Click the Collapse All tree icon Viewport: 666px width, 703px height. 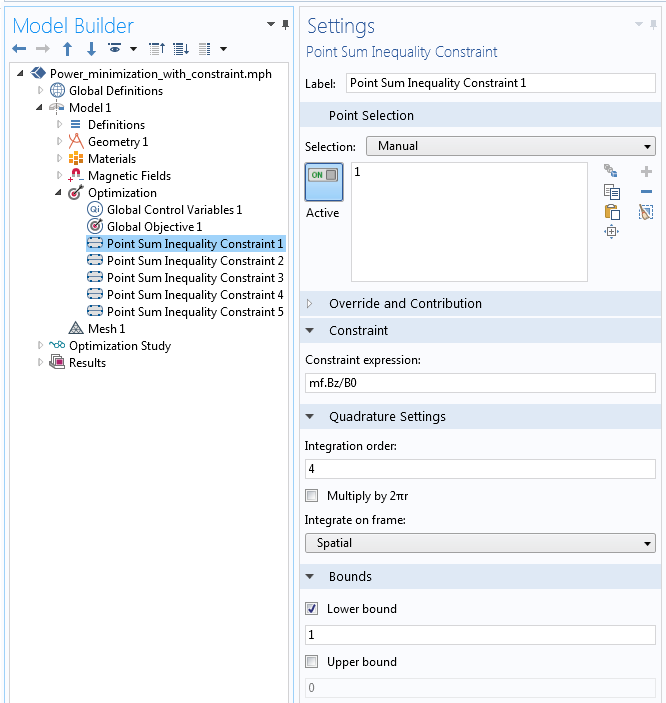(157, 48)
